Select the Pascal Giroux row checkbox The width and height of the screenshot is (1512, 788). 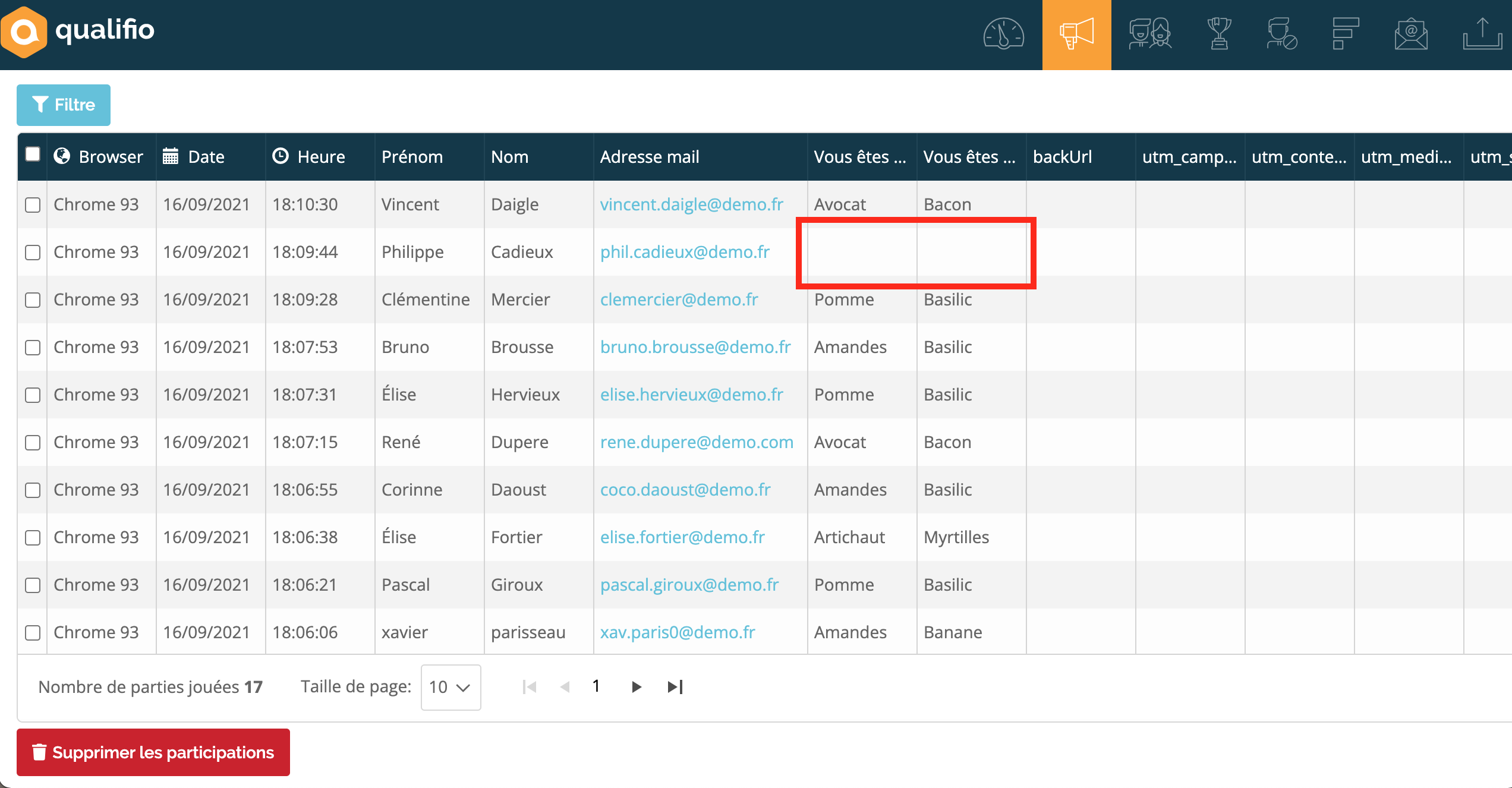tap(33, 585)
